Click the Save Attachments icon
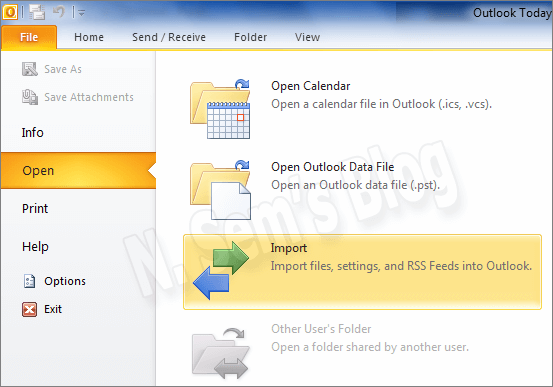553x387 pixels. 30,97
